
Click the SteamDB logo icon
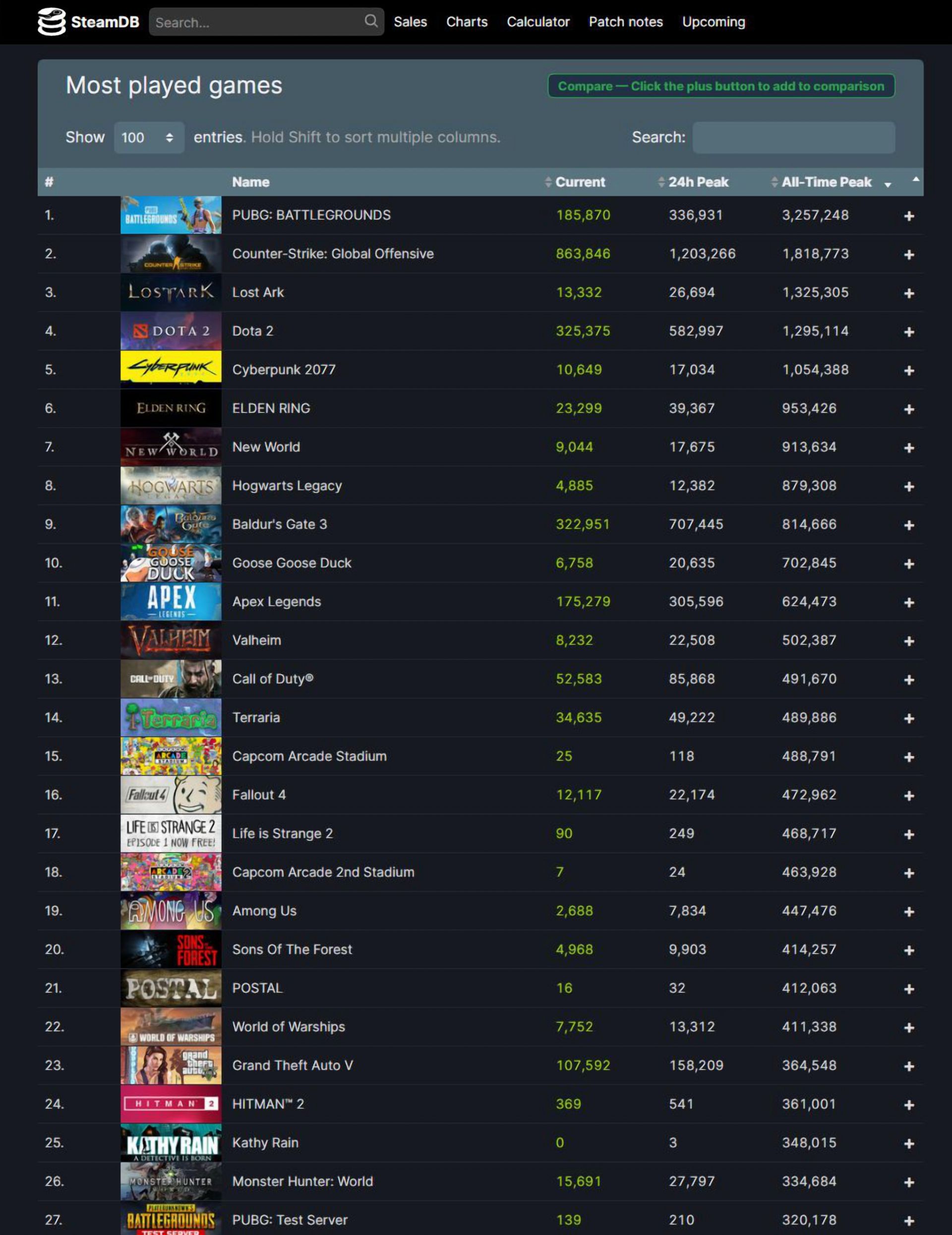[x=52, y=22]
